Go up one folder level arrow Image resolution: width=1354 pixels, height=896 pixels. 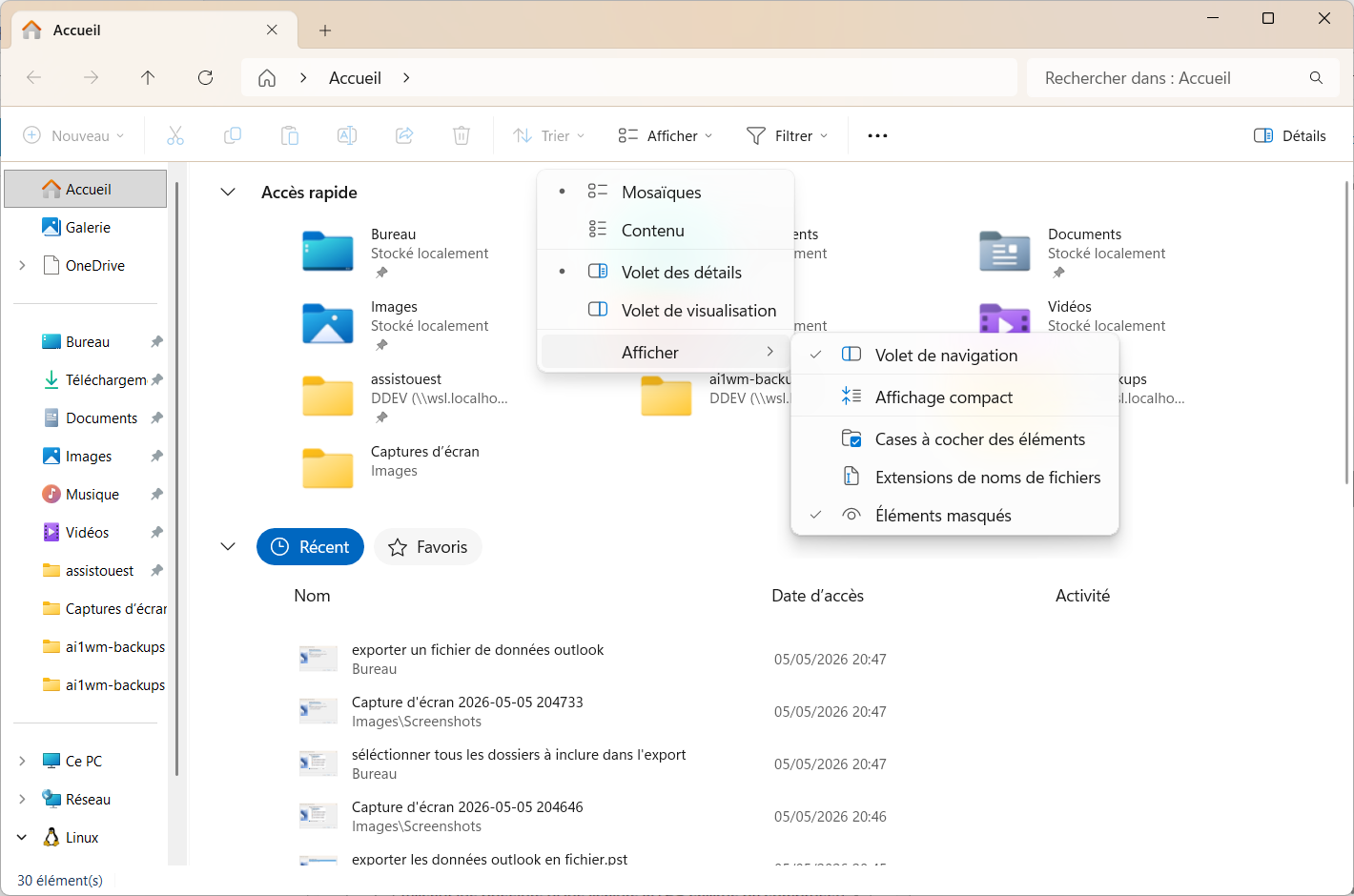(x=148, y=77)
